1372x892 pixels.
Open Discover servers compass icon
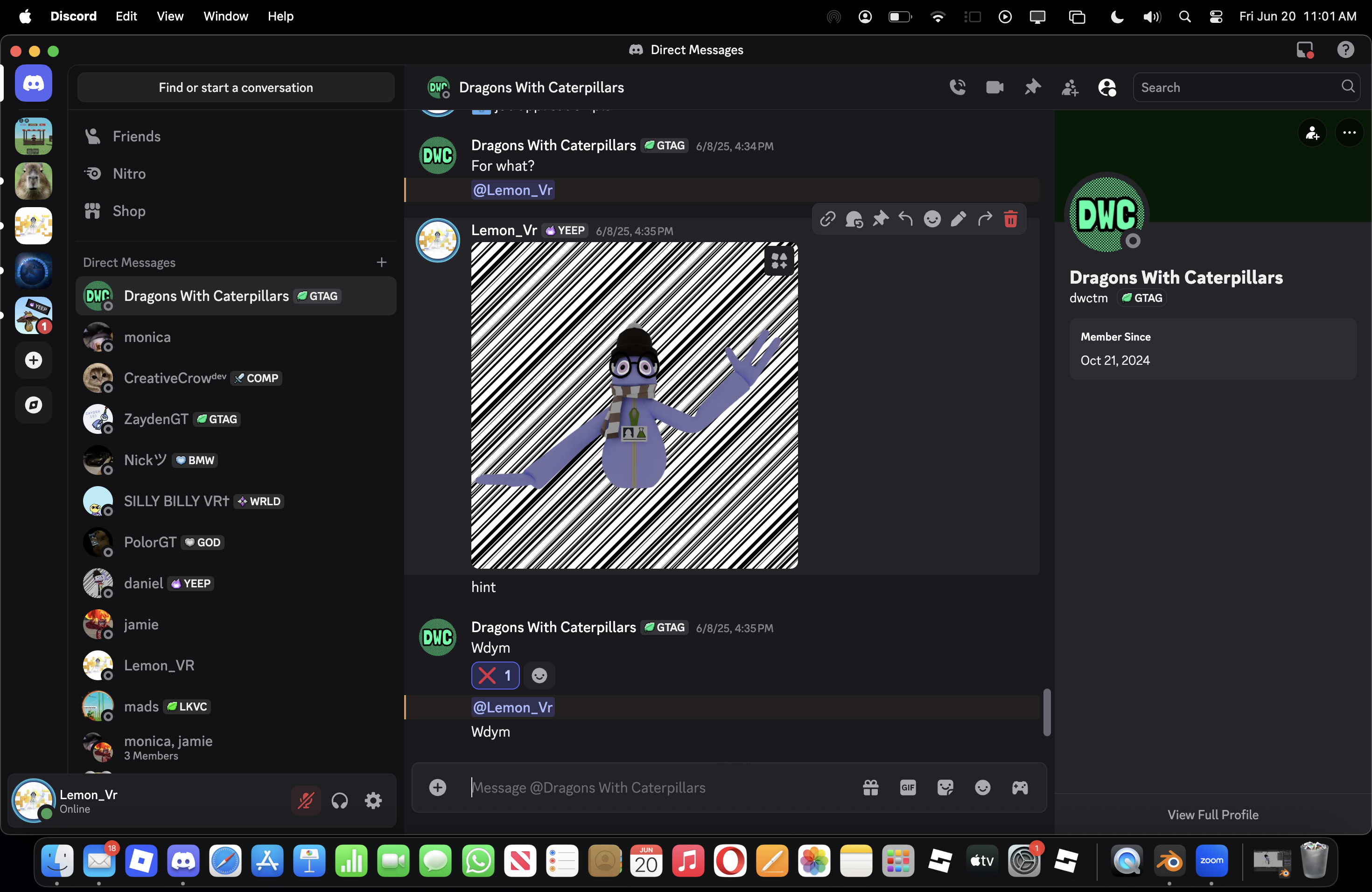(34, 405)
